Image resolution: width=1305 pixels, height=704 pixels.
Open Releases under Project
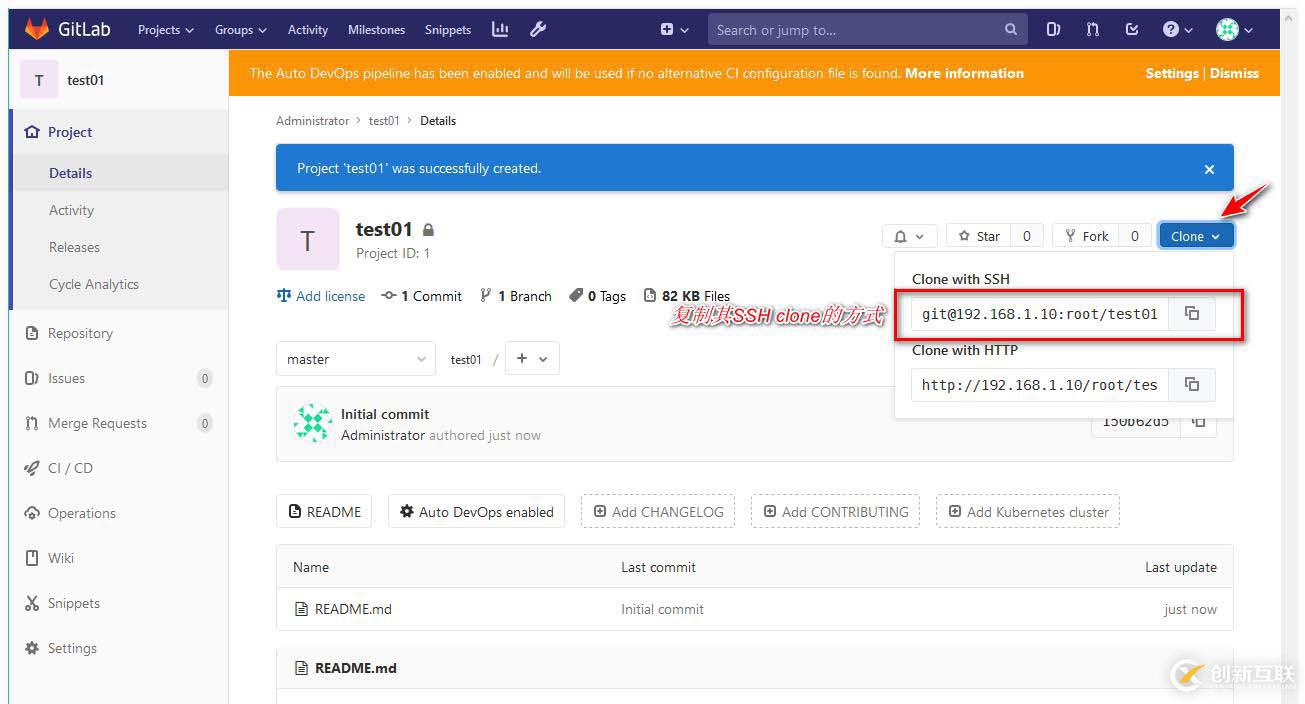(74, 247)
